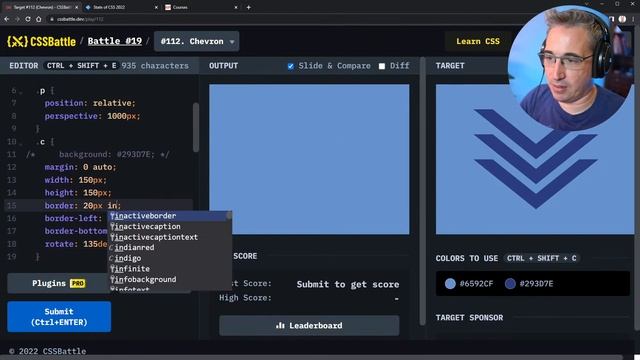Go back using browser back arrow
Screen dimensions: 640x360
(x=7, y=19)
